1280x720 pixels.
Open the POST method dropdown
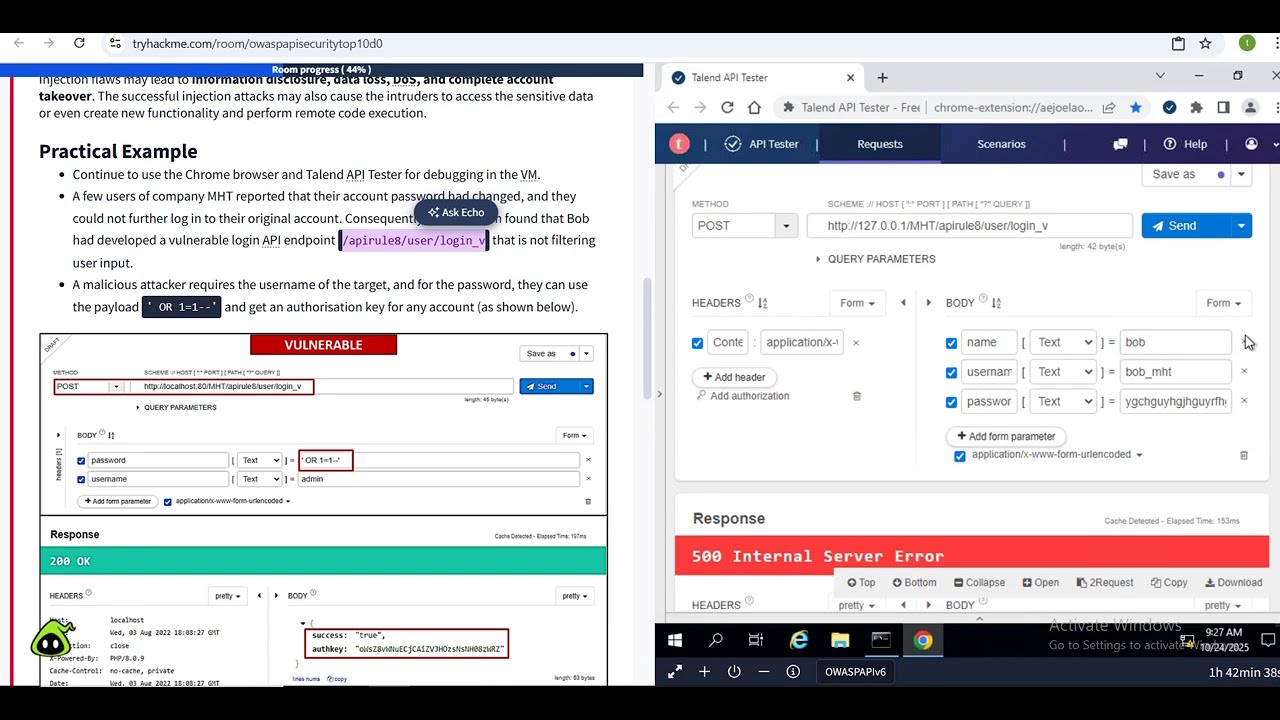(x=786, y=226)
